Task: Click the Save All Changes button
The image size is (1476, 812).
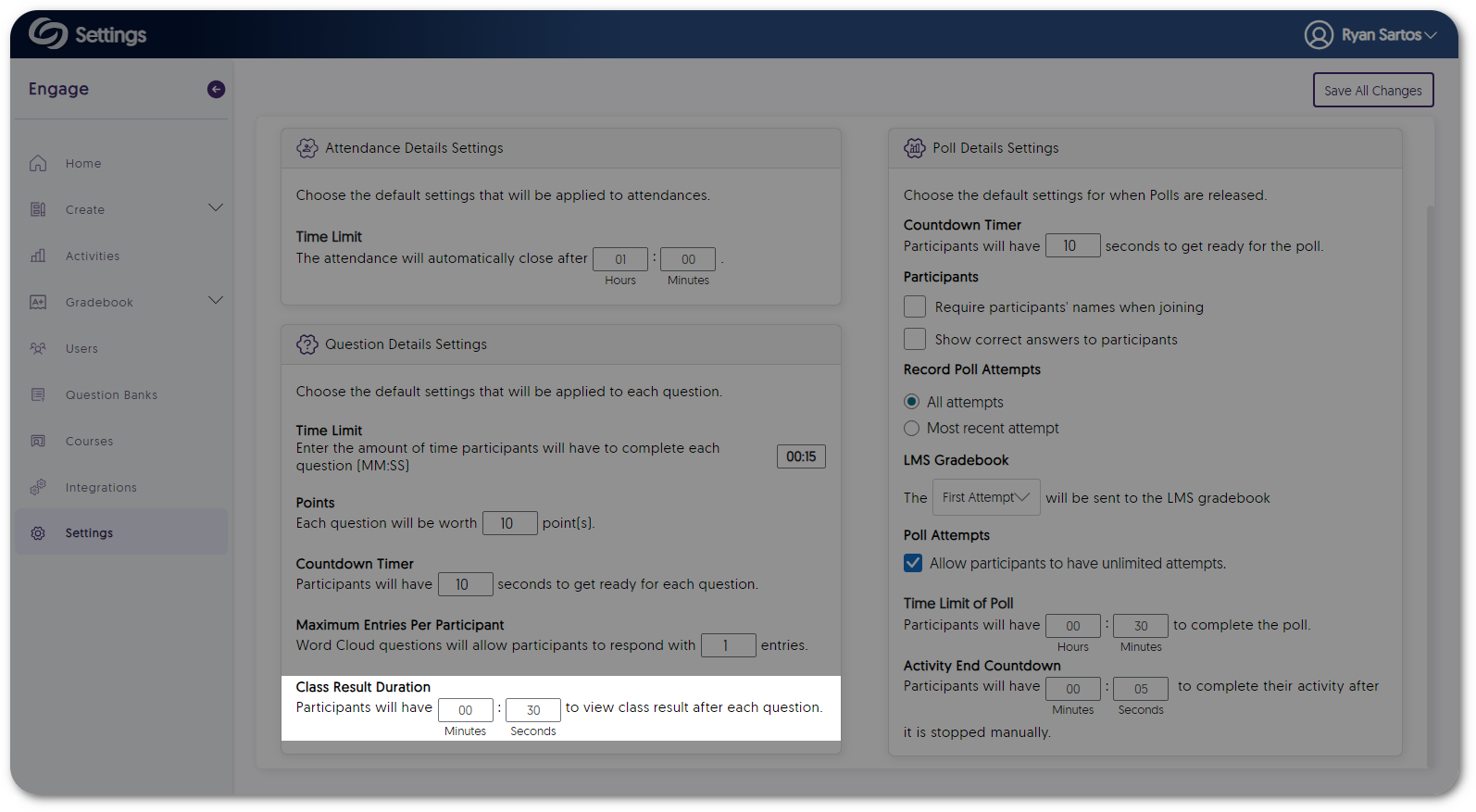Action: [1372, 91]
